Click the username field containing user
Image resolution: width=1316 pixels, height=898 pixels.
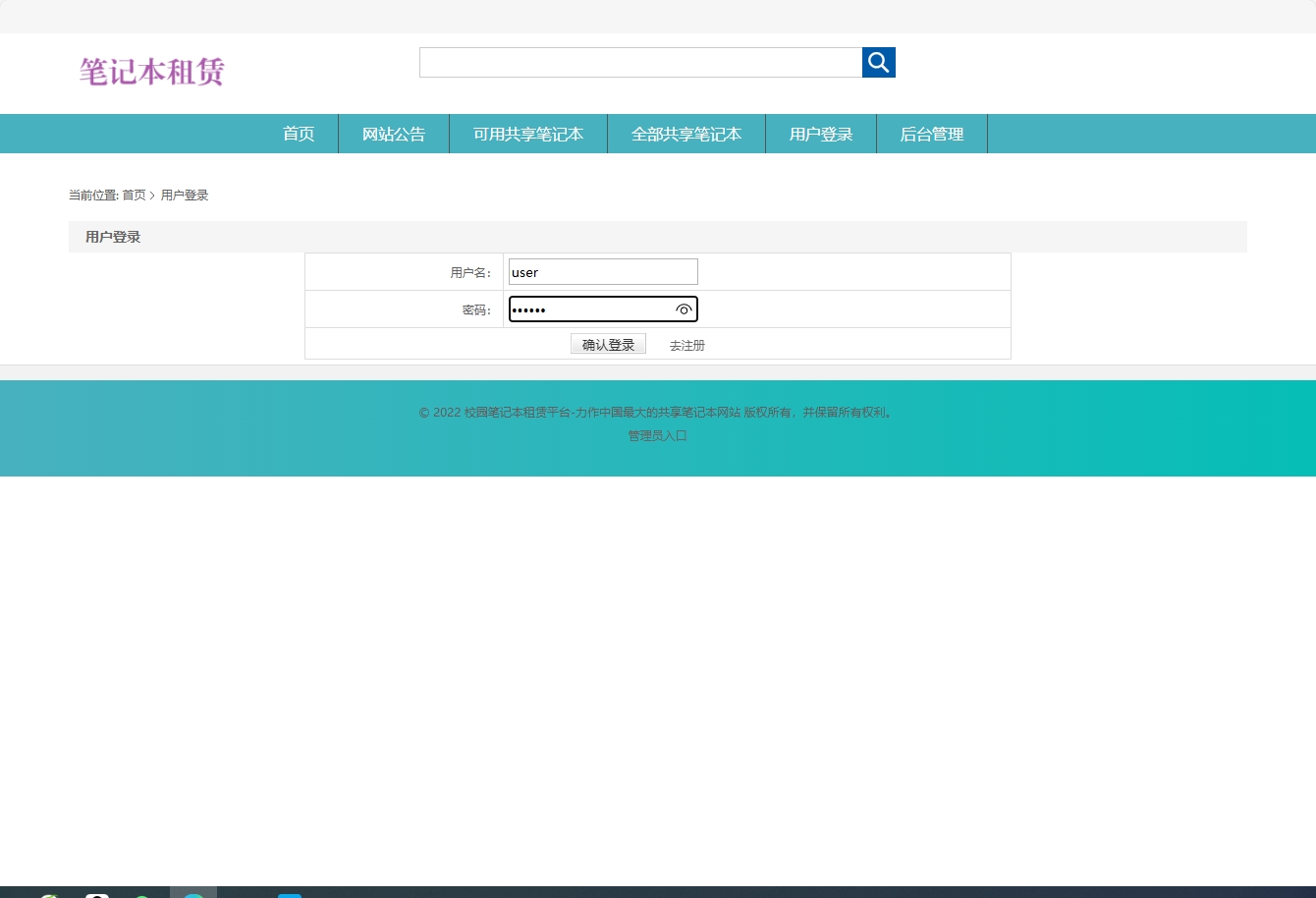click(x=602, y=271)
